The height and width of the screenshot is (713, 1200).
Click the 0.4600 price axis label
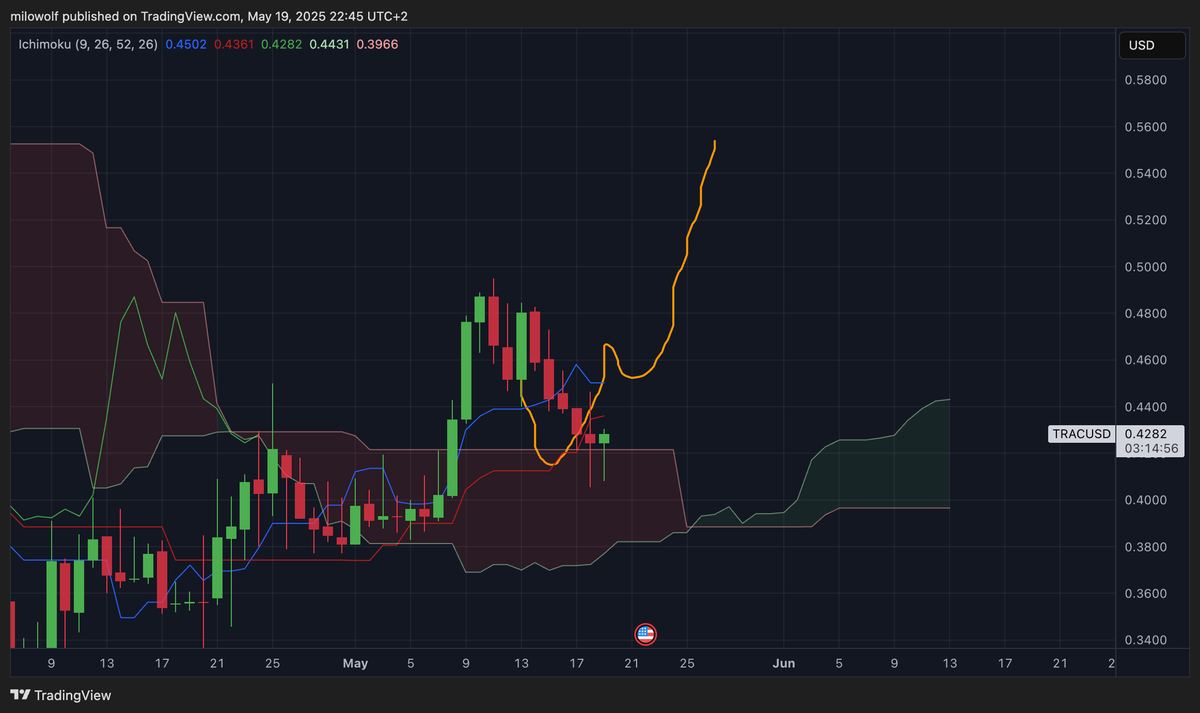tap(1145, 360)
